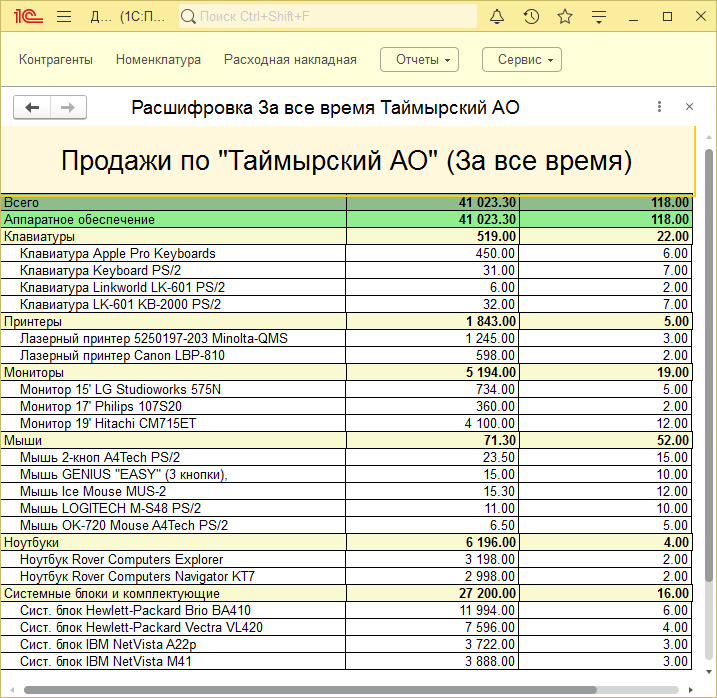The image size is (717, 698).
Task: Click the scroll up arrow
Action: (x=709, y=137)
